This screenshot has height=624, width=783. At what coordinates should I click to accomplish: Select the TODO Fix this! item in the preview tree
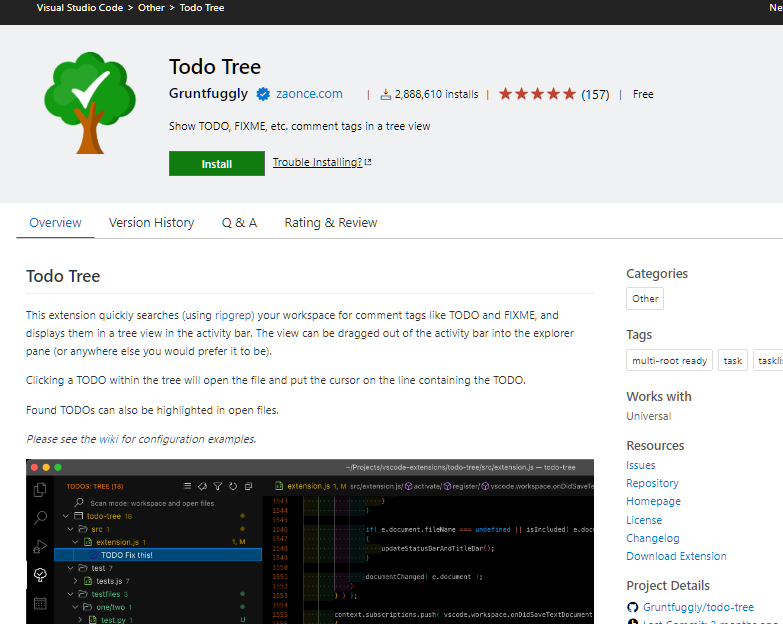coord(126,555)
